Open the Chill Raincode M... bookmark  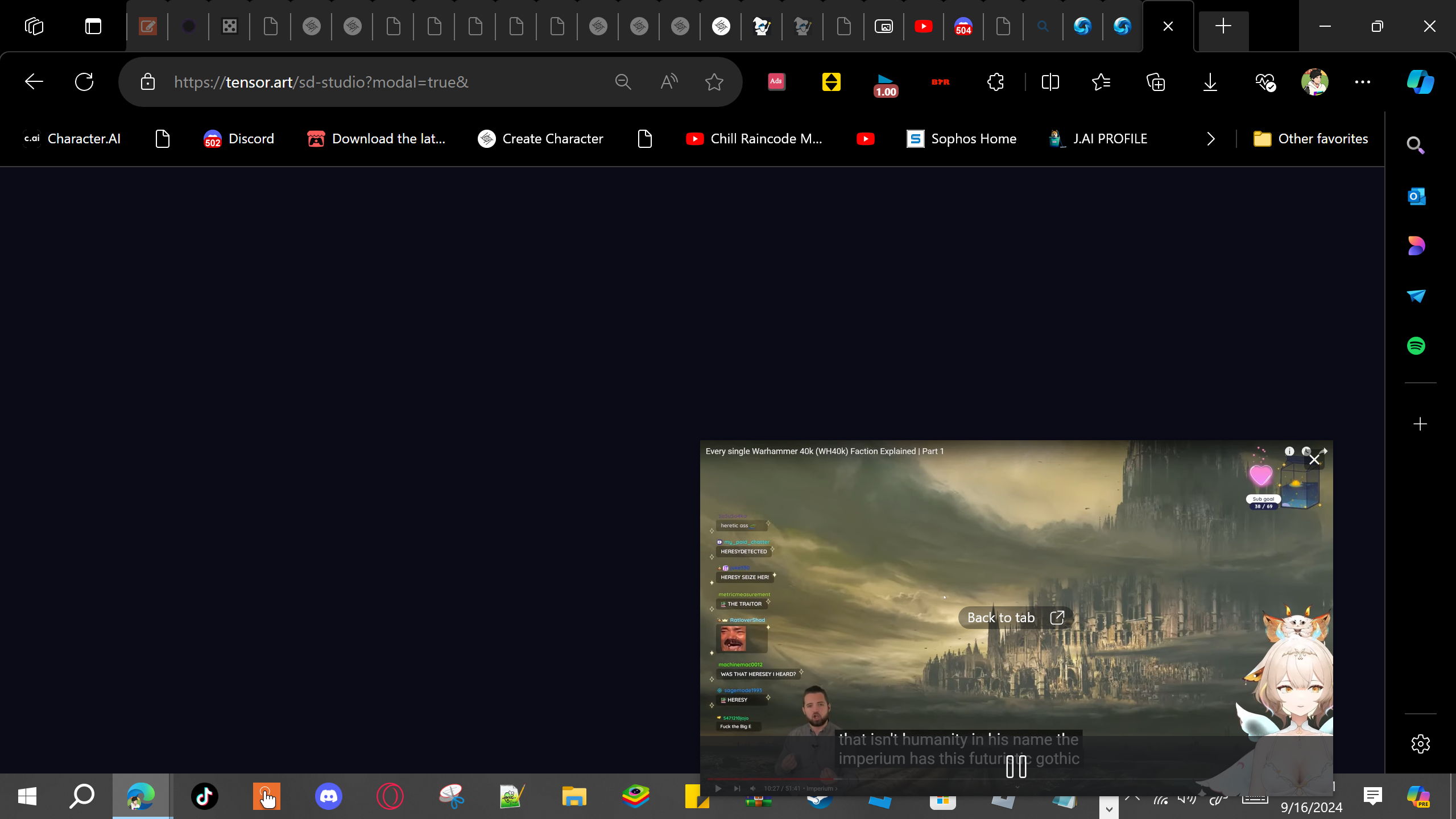pyautogui.click(x=754, y=139)
